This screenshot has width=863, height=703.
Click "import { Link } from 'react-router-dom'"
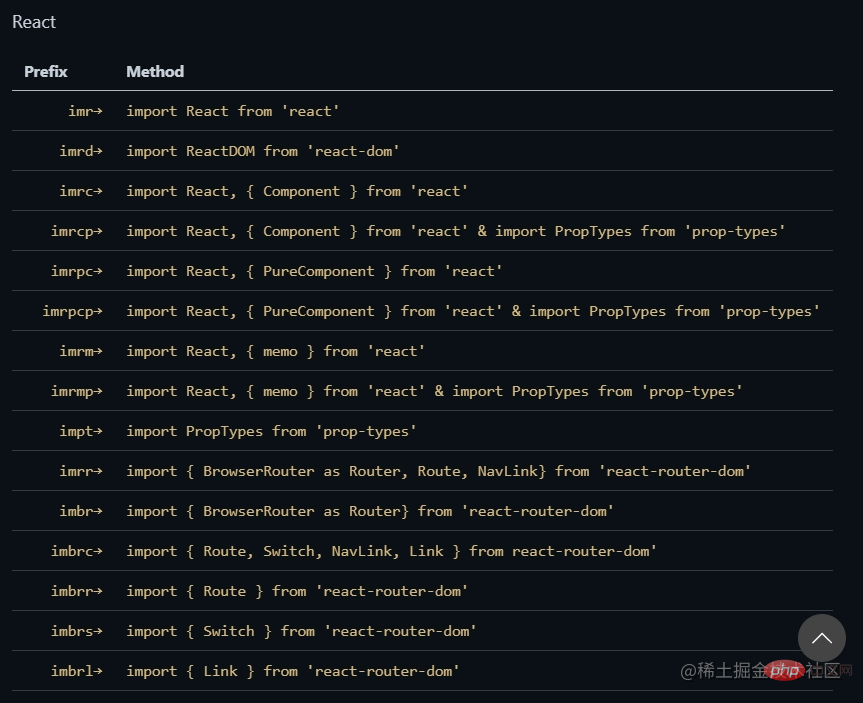[x=293, y=672]
